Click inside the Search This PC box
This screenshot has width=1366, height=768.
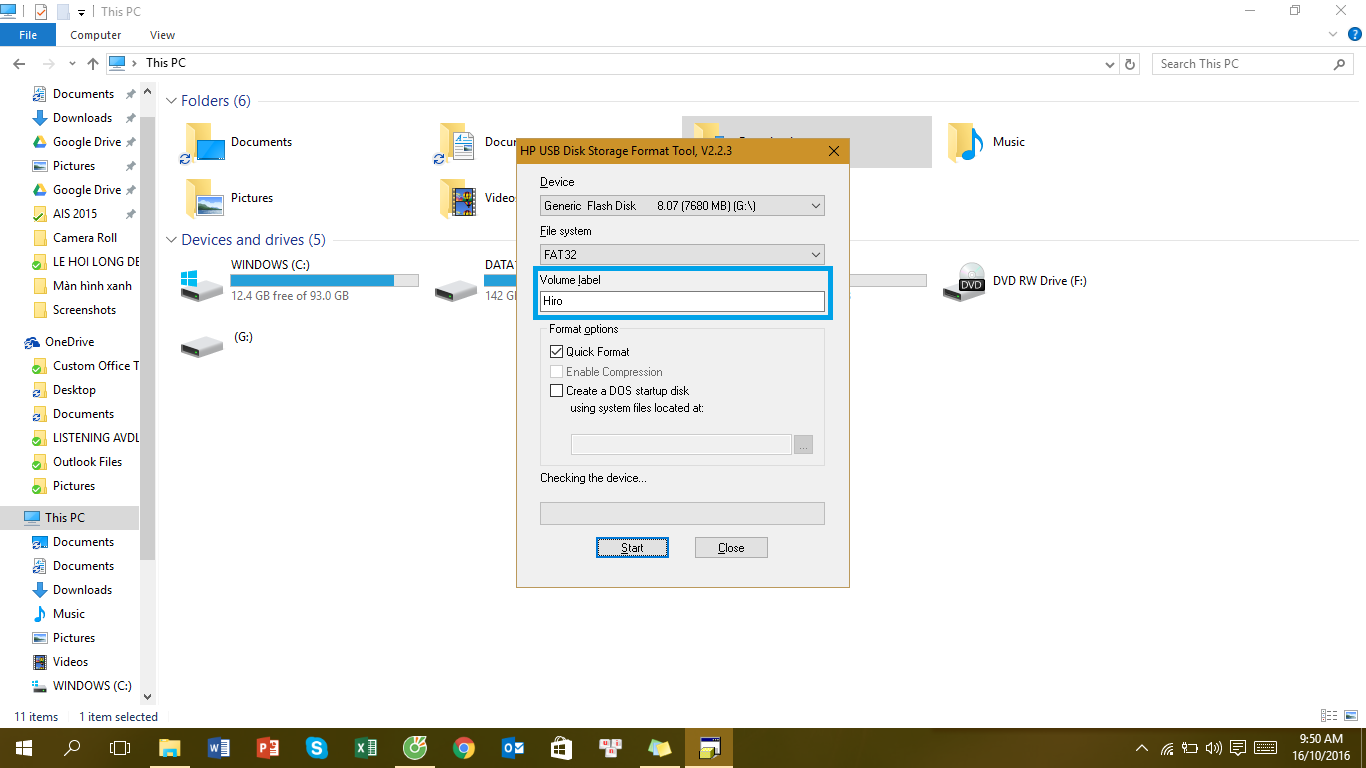coord(1240,63)
